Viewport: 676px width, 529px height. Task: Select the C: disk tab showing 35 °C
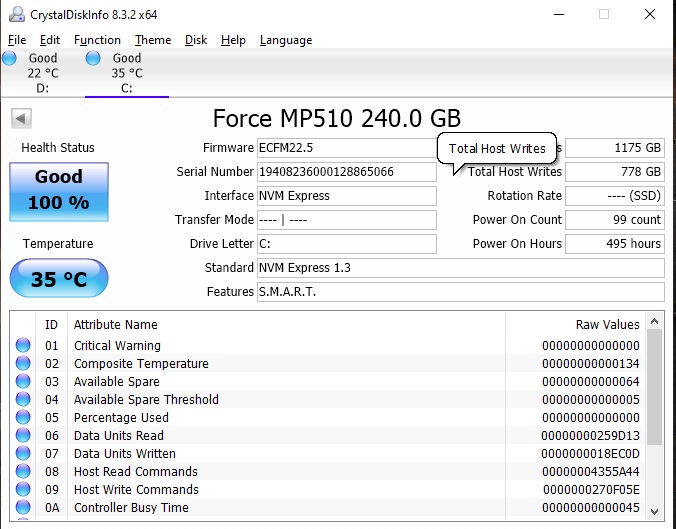(127, 73)
